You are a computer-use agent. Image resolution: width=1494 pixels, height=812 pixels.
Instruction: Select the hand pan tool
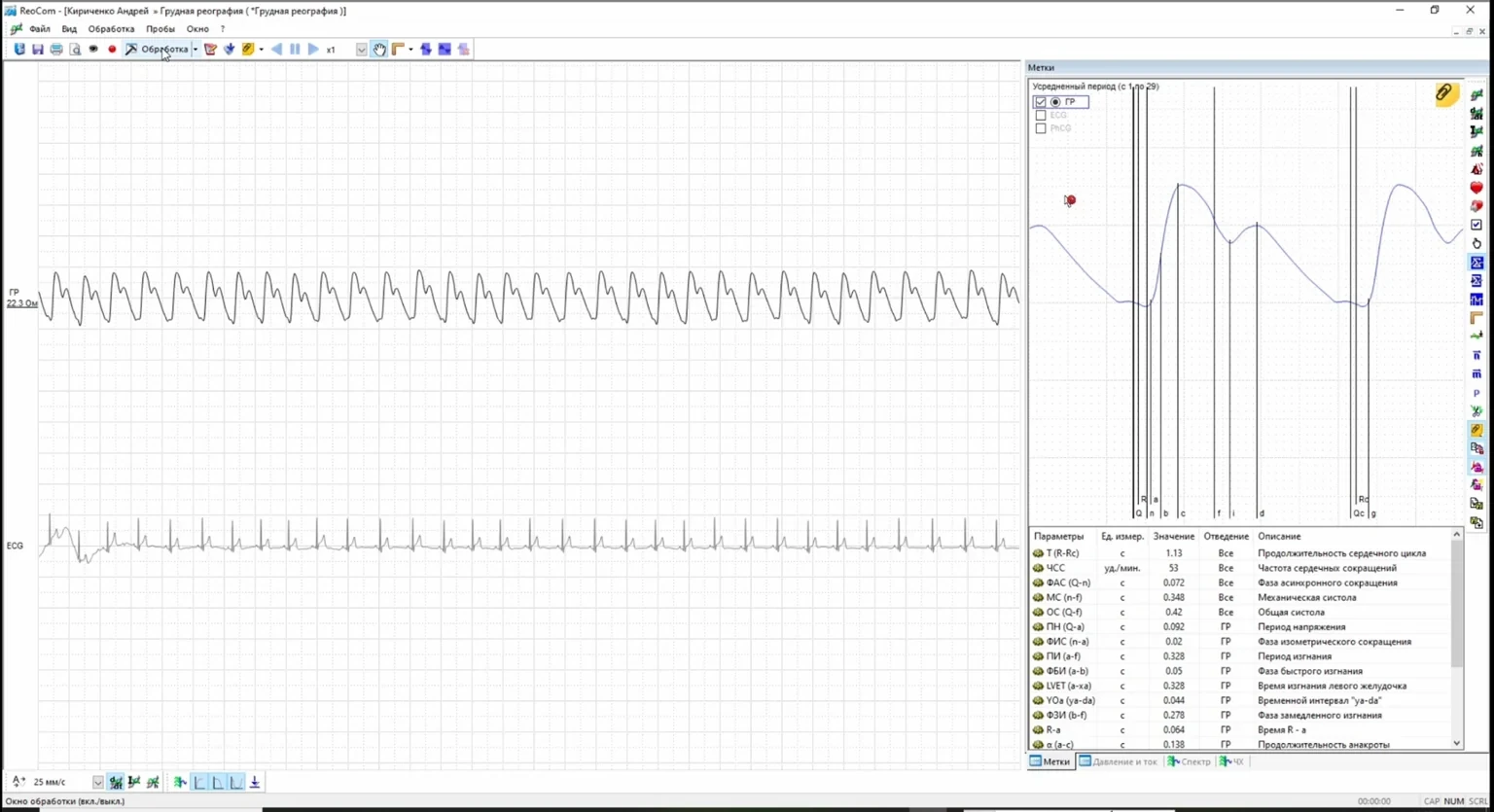point(379,49)
